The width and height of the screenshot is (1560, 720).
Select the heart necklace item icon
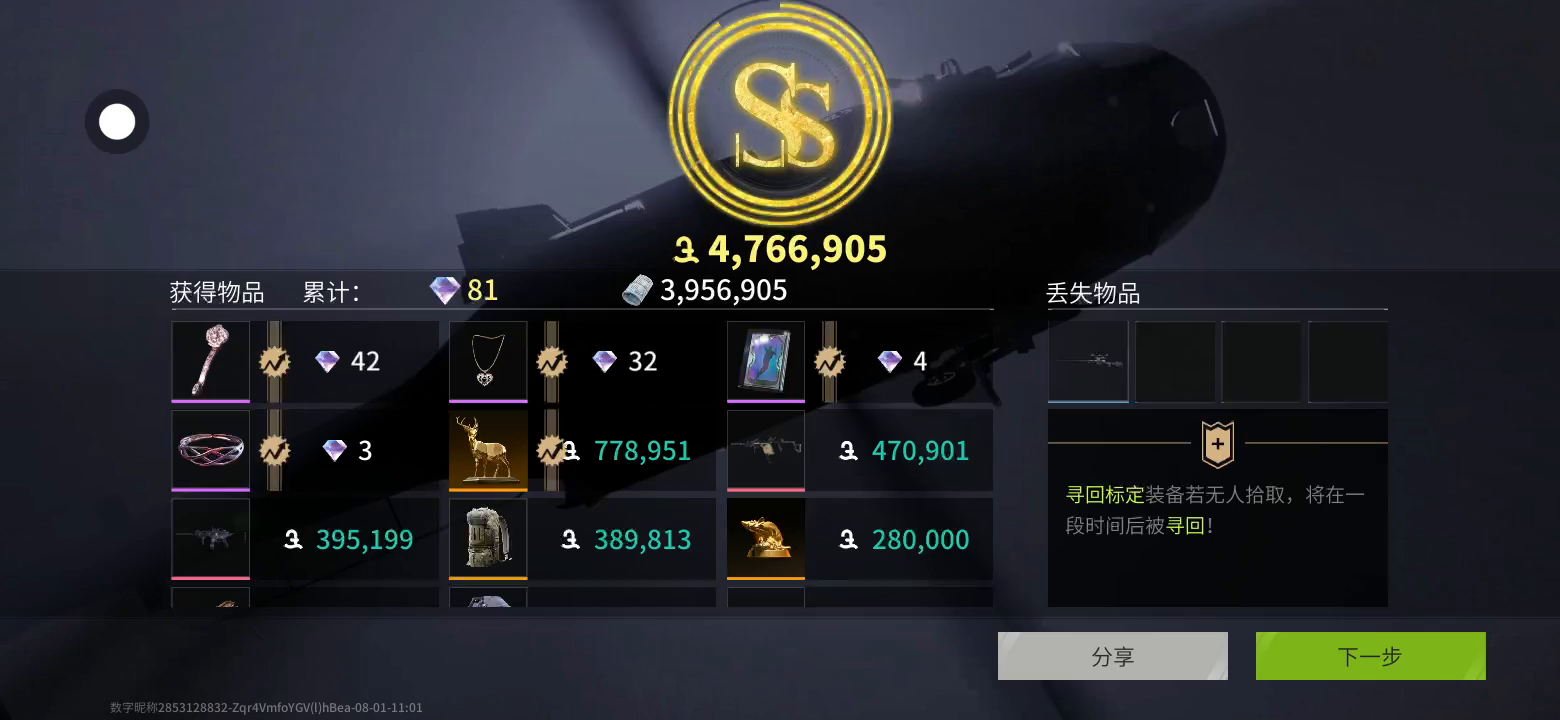488,361
